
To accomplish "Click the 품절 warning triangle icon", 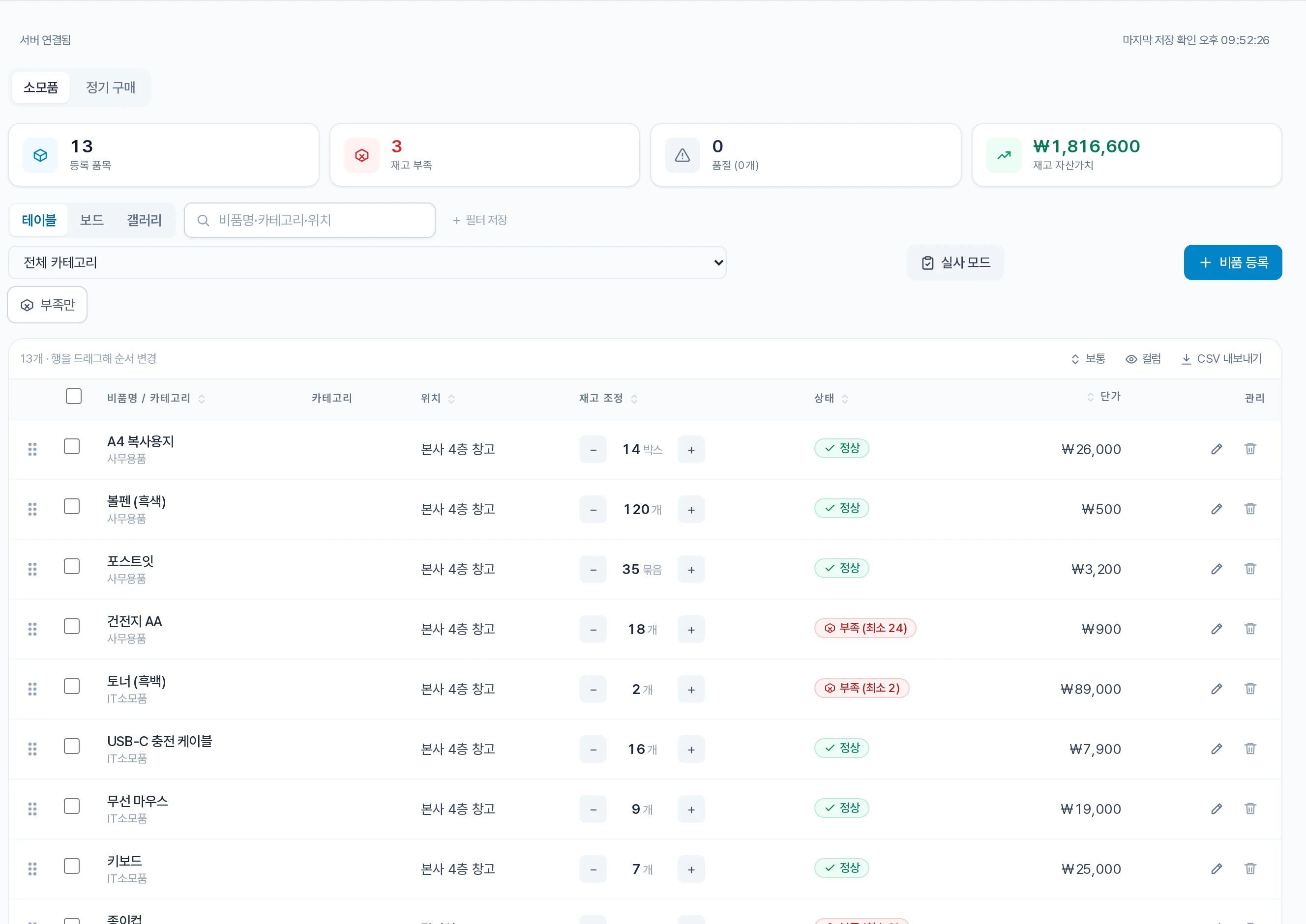I will pyautogui.click(x=683, y=155).
